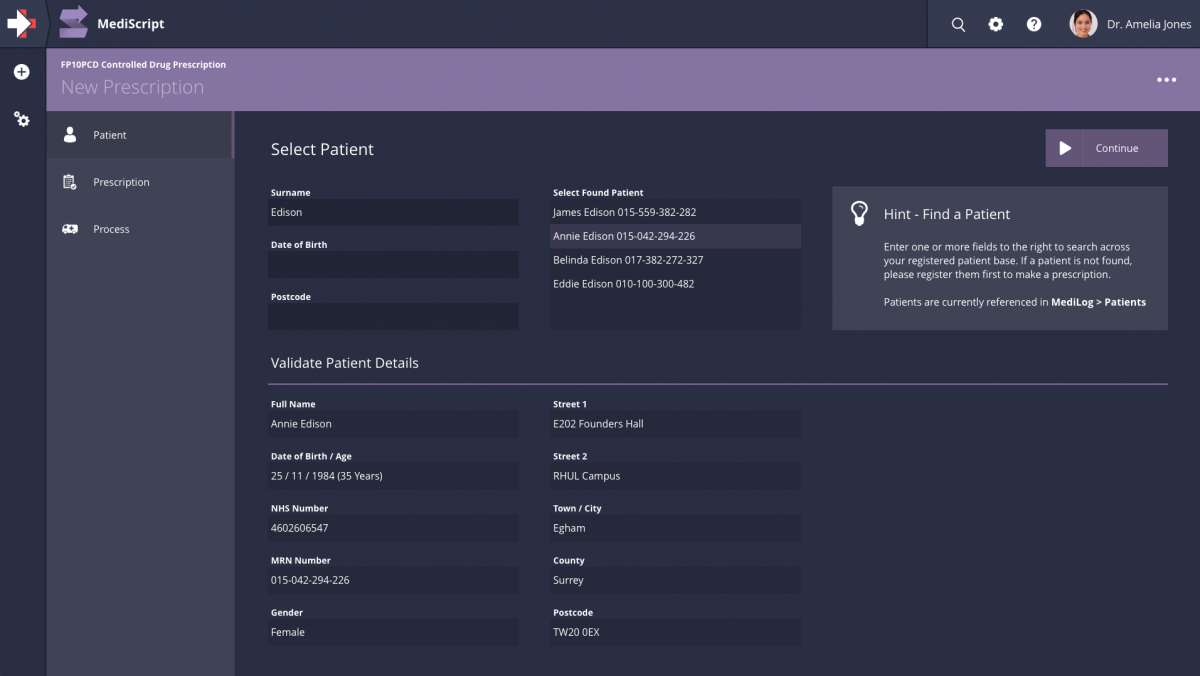Open the search tool in the top bar
This screenshot has width=1200, height=676.
tap(957, 24)
